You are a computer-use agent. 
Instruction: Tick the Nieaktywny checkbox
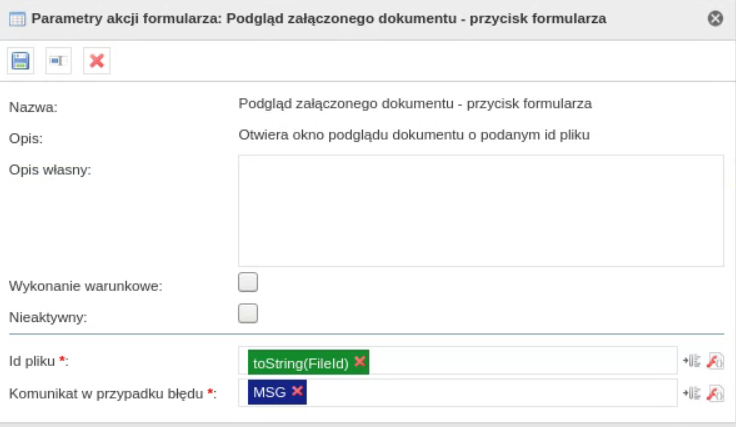point(248,313)
